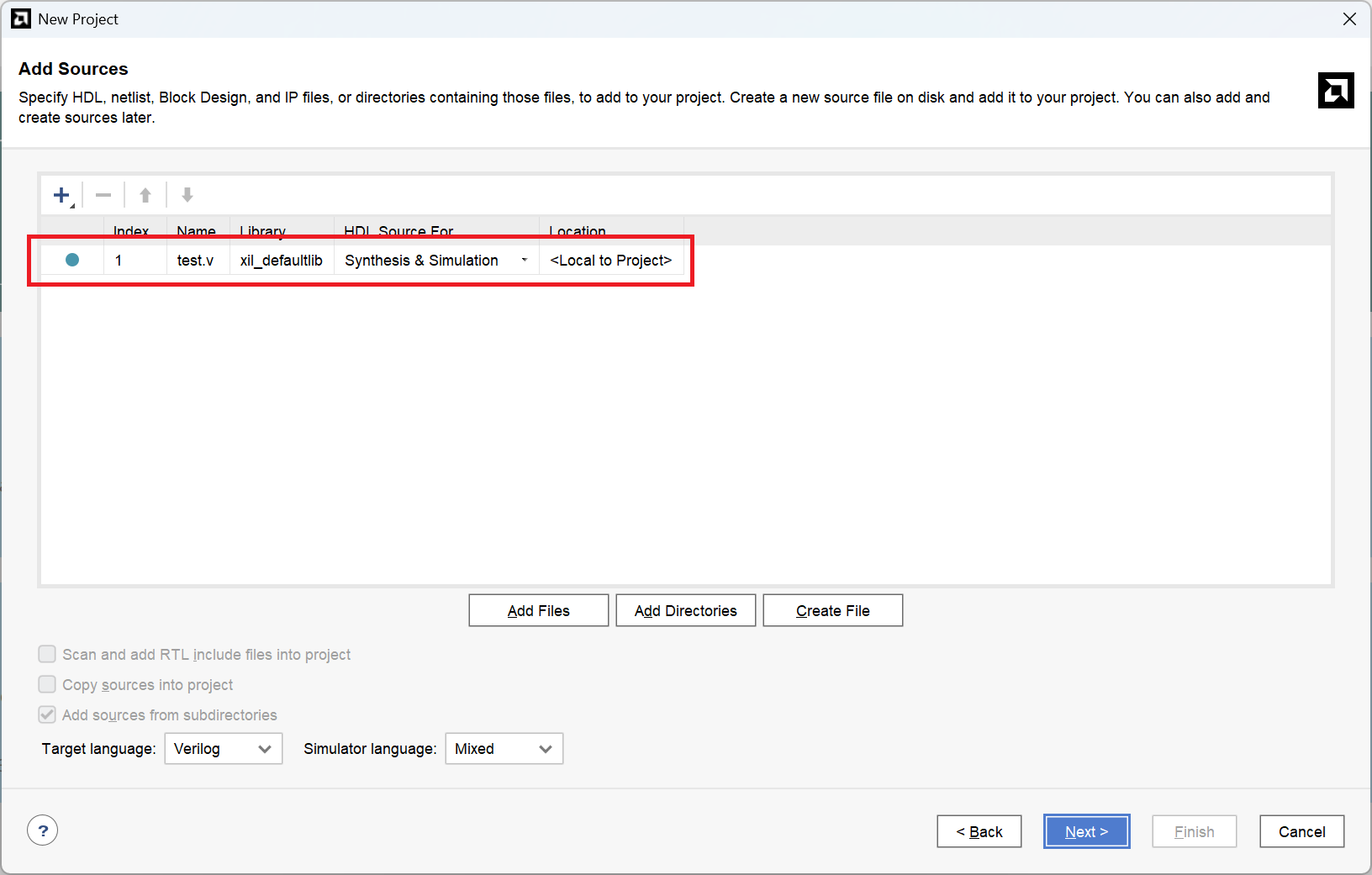Check Copy sources into project
1372x875 pixels.
click(x=48, y=684)
